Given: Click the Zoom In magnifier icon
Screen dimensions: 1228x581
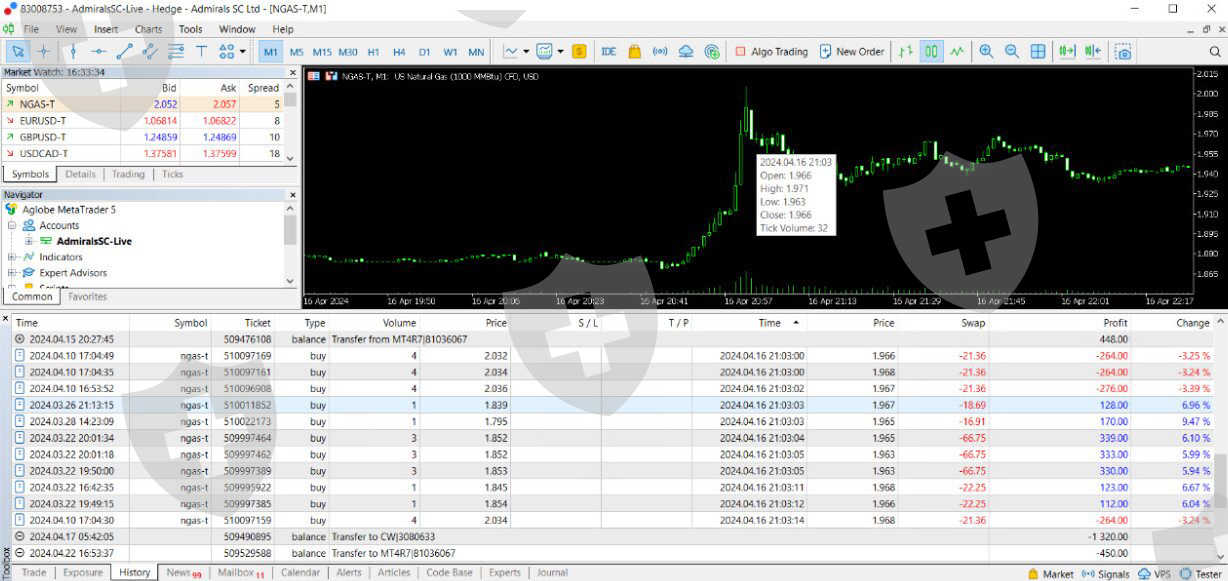Looking at the screenshot, I should pos(986,51).
